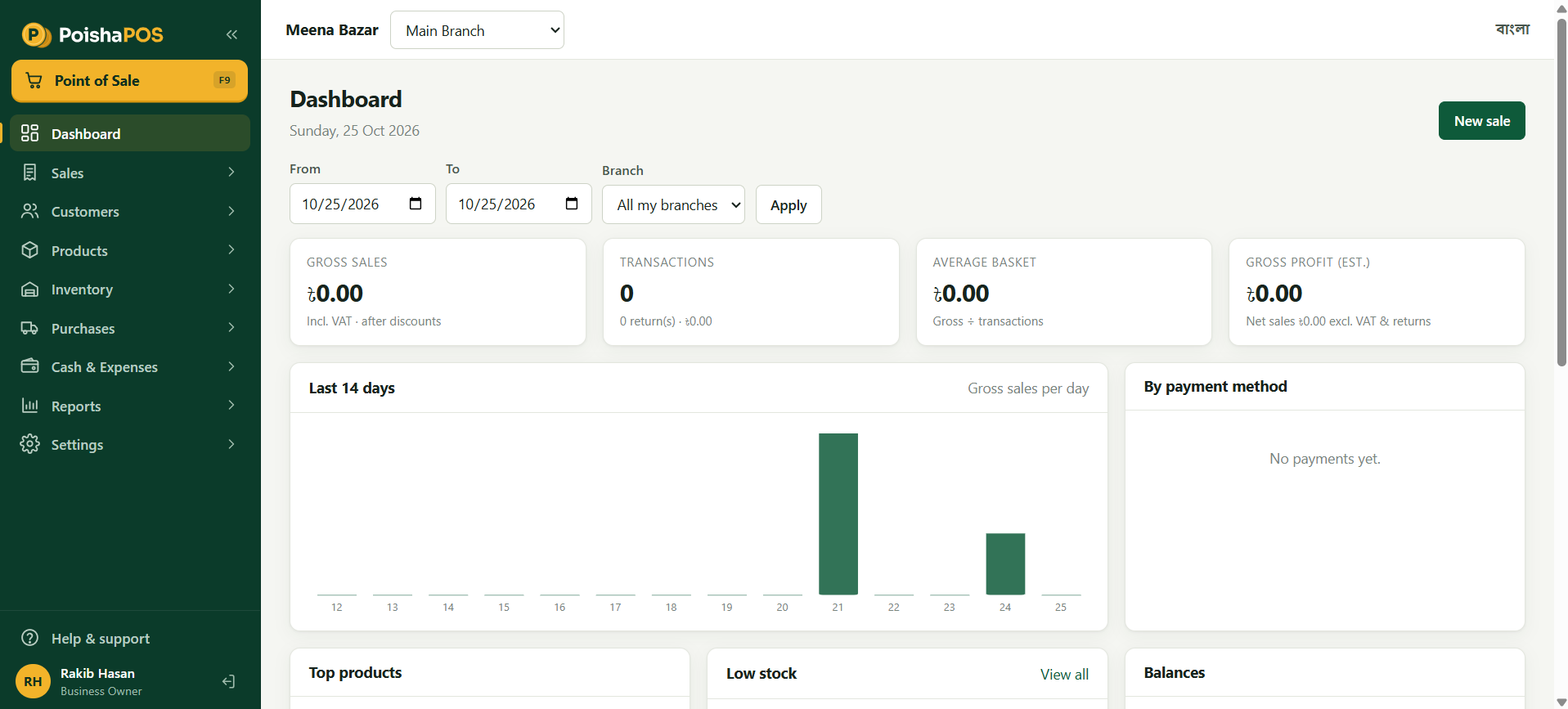Open the Cash & Expenses menu item
The width and height of the screenshot is (1568, 709).
pos(130,366)
